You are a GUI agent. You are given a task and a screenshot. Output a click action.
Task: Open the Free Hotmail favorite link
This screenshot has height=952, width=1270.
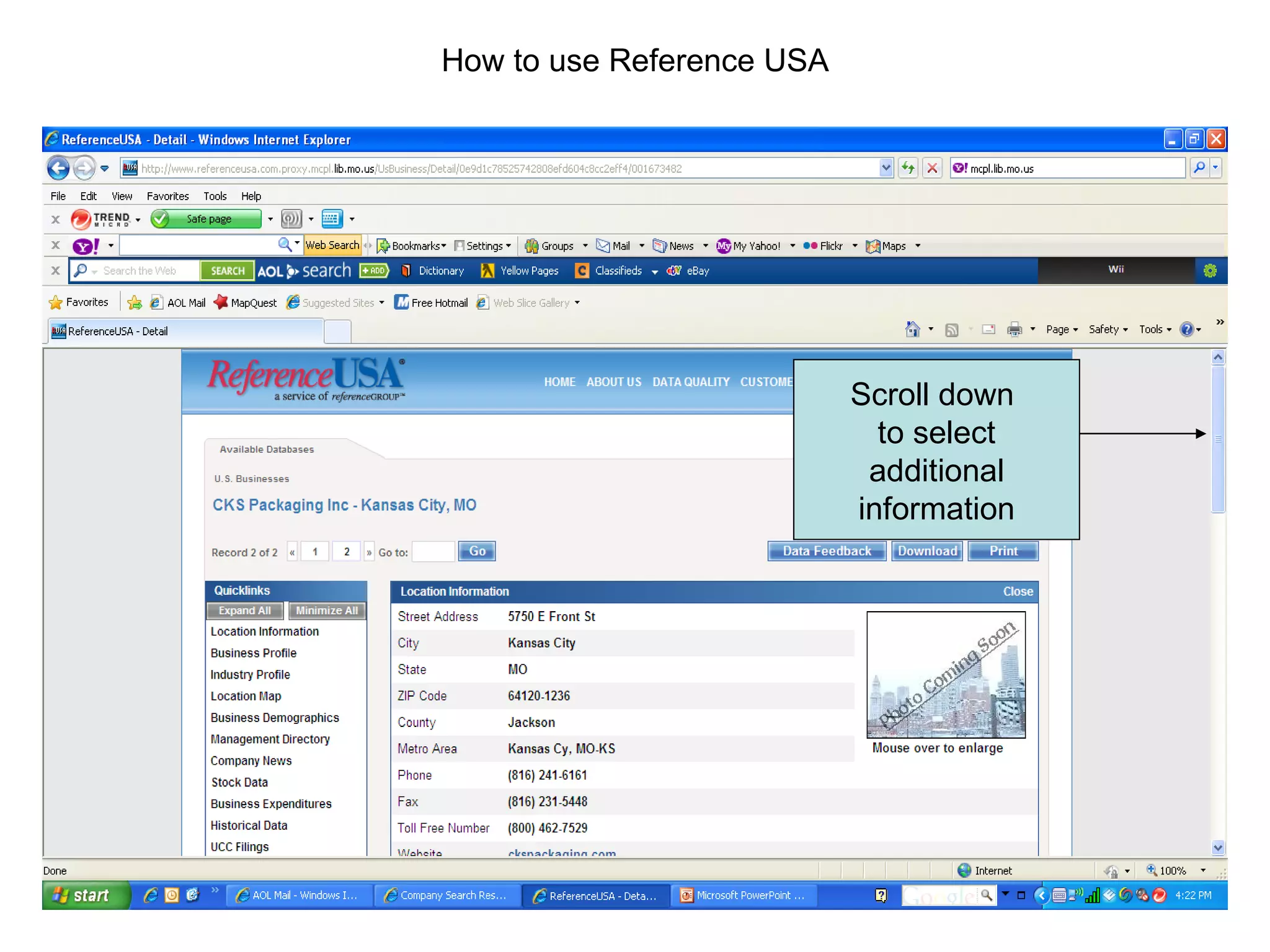pyautogui.click(x=432, y=302)
